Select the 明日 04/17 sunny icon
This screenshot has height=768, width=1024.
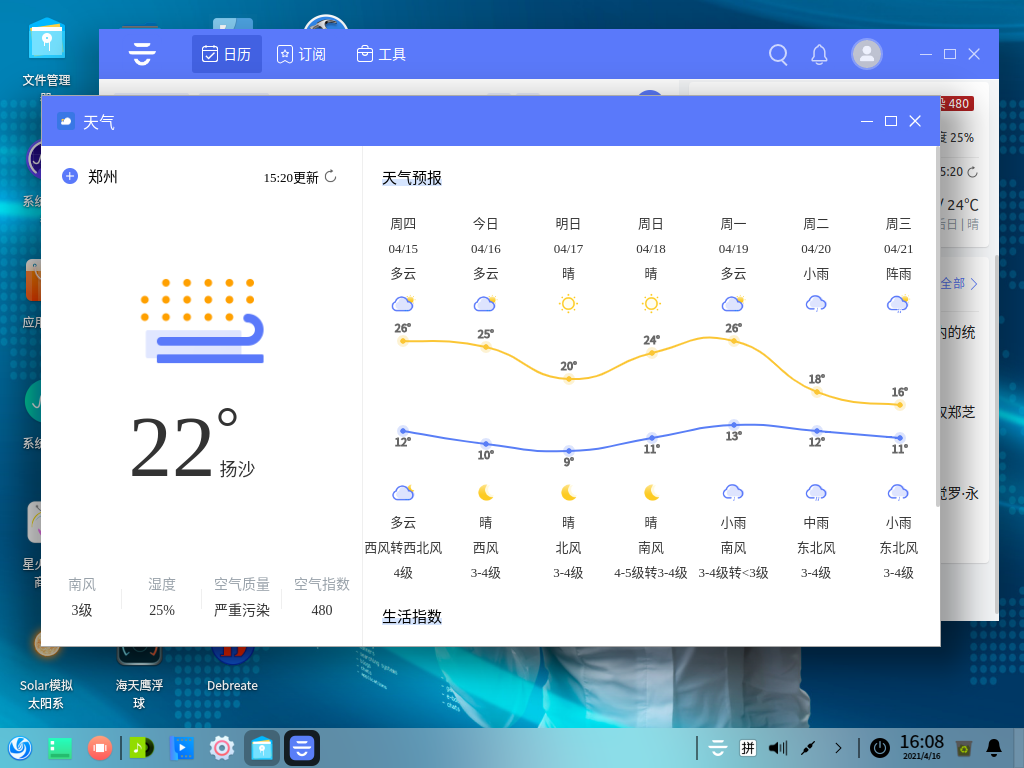pyautogui.click(x=568, y=304)
